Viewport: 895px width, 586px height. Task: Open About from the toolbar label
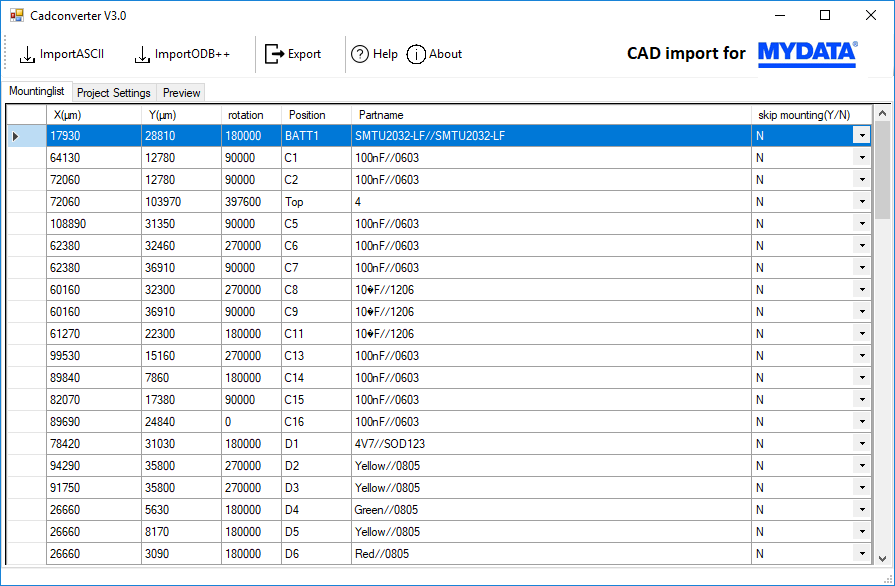pos(445,54)
